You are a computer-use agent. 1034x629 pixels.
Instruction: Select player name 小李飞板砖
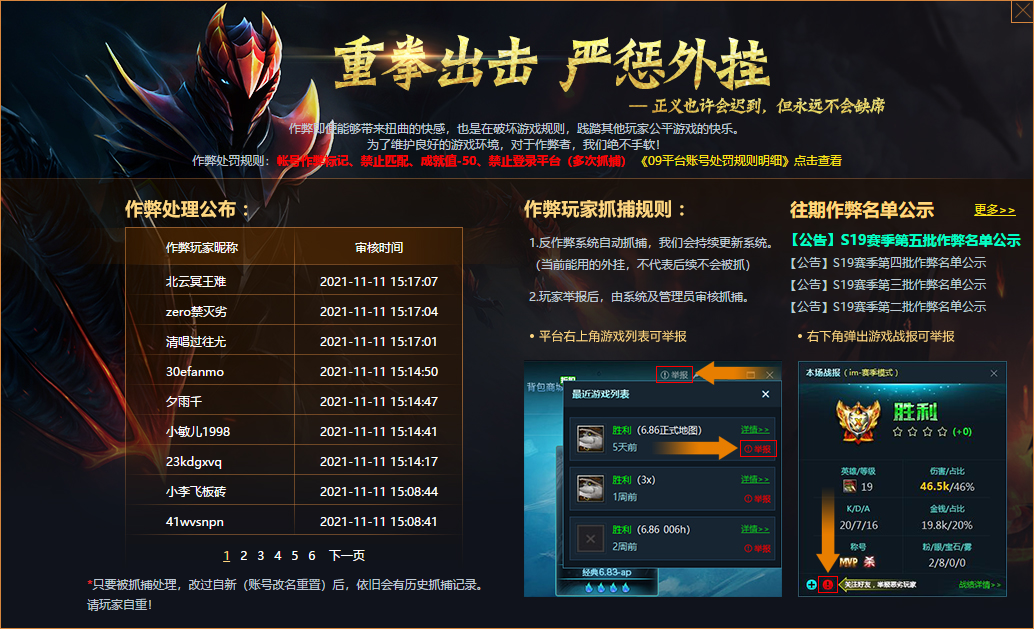pos(196,491)
